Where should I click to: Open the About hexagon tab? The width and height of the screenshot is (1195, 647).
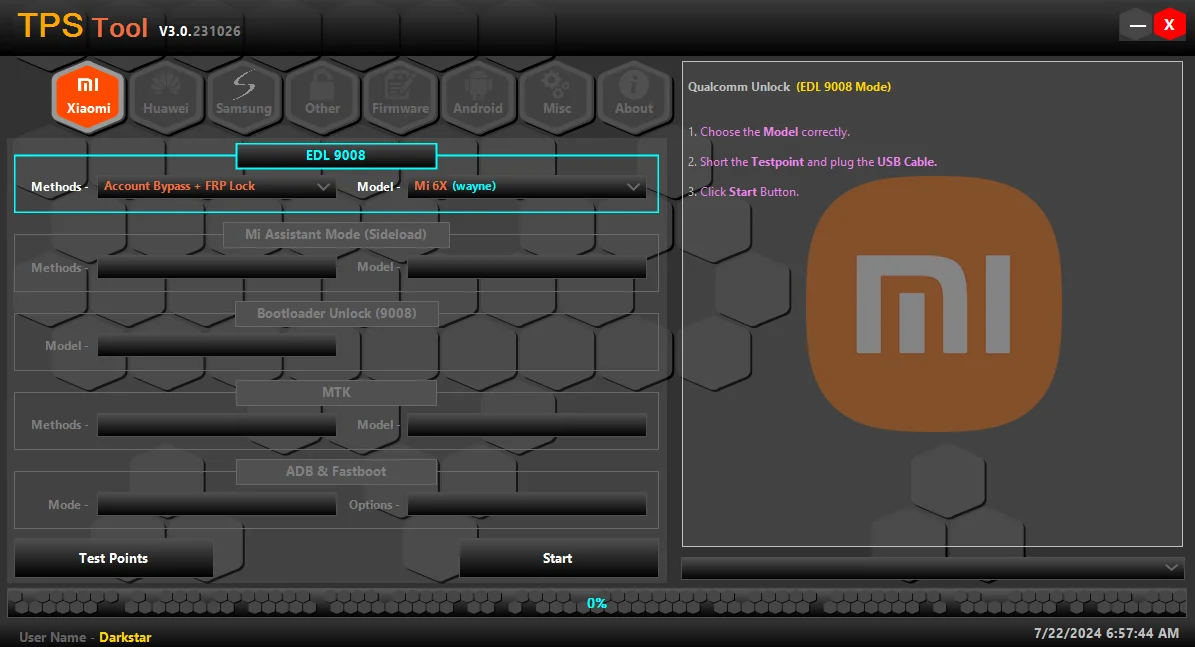[x=634, y=97]
